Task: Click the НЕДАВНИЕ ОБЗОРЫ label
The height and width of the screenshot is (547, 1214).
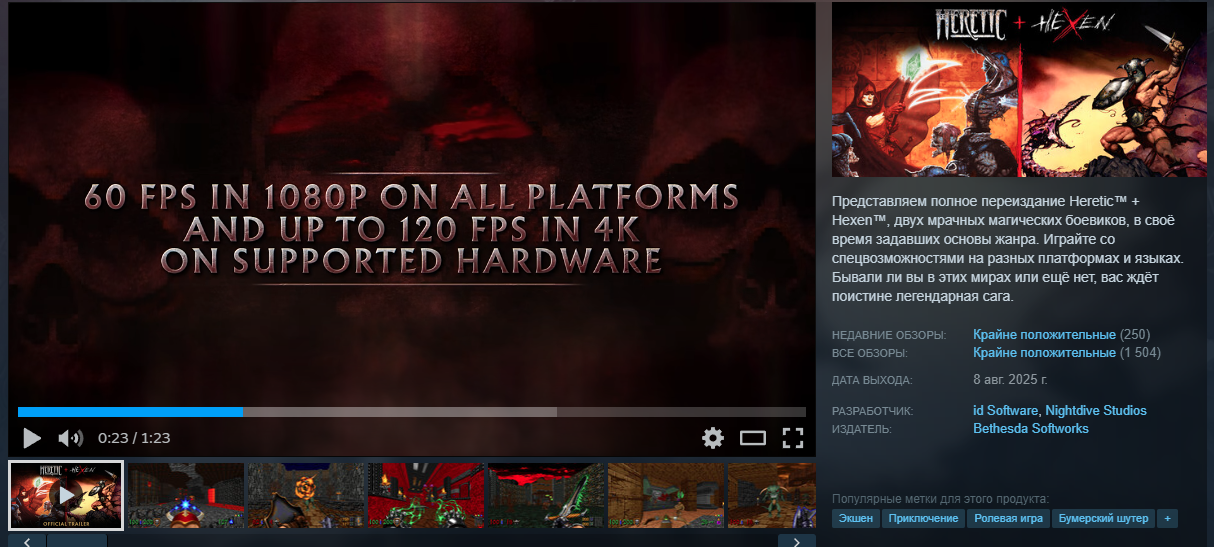Action: coord(888,336)
